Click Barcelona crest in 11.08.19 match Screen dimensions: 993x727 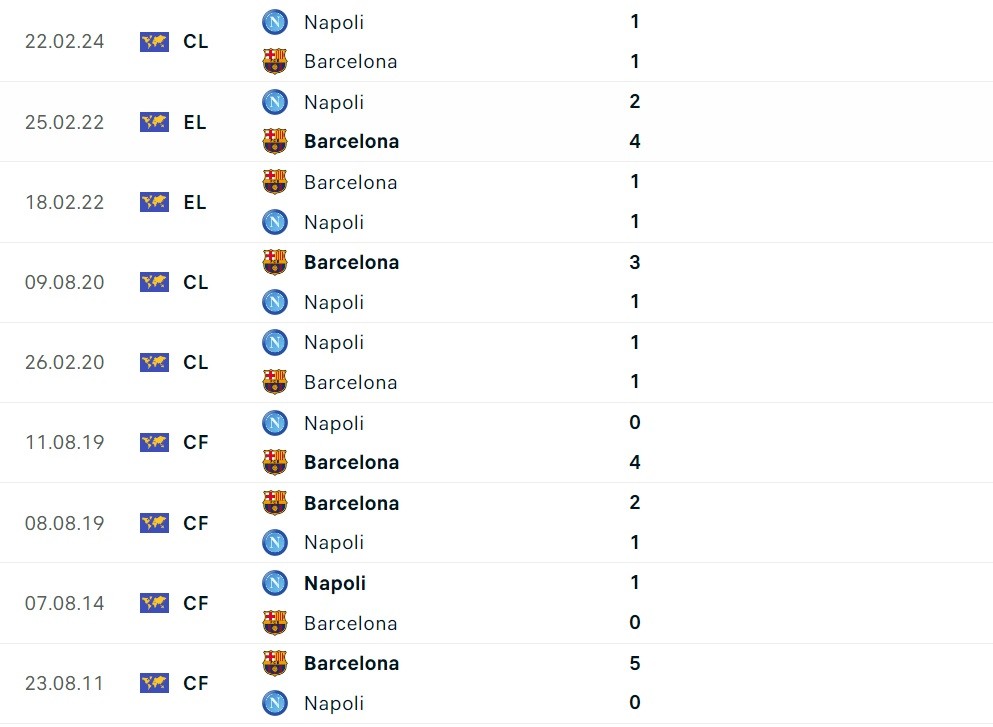tap(274, 462)
